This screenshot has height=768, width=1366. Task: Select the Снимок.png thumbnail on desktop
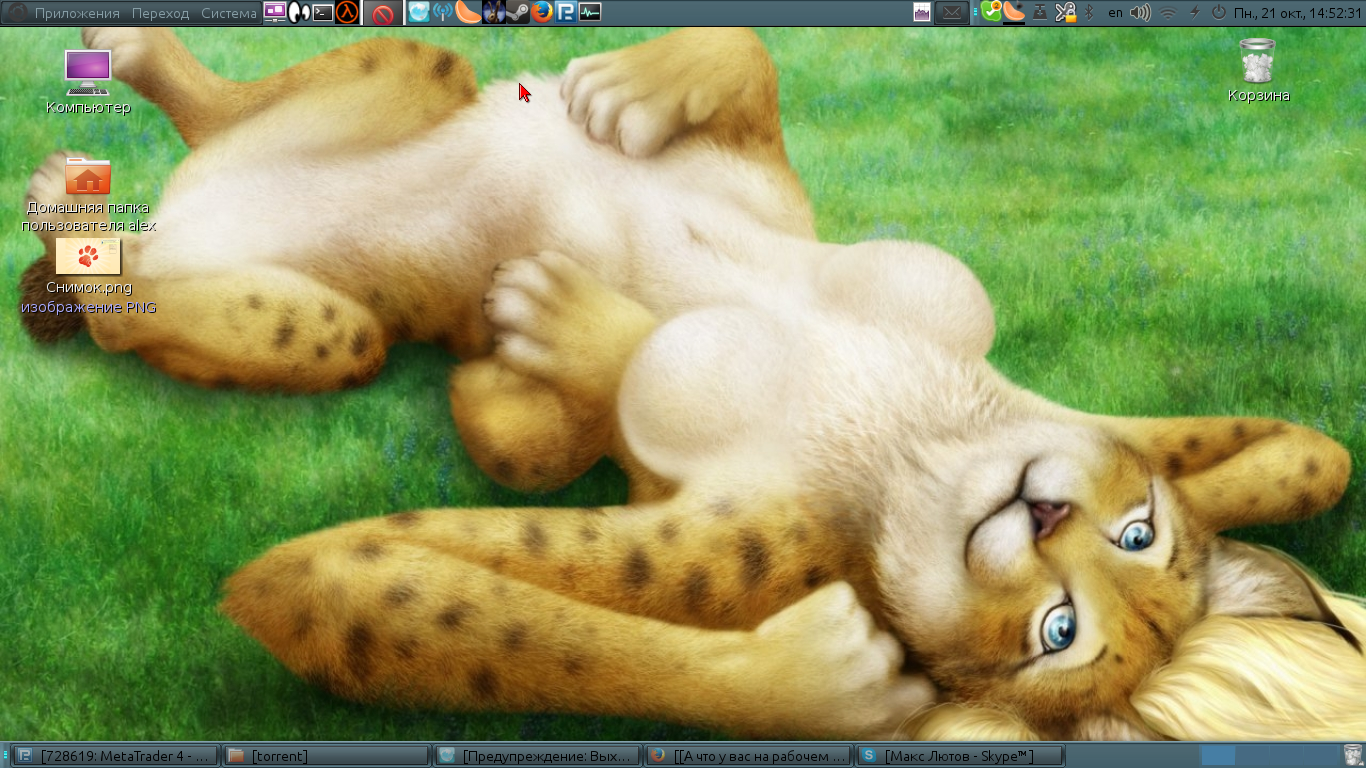[x=88, y=257]
